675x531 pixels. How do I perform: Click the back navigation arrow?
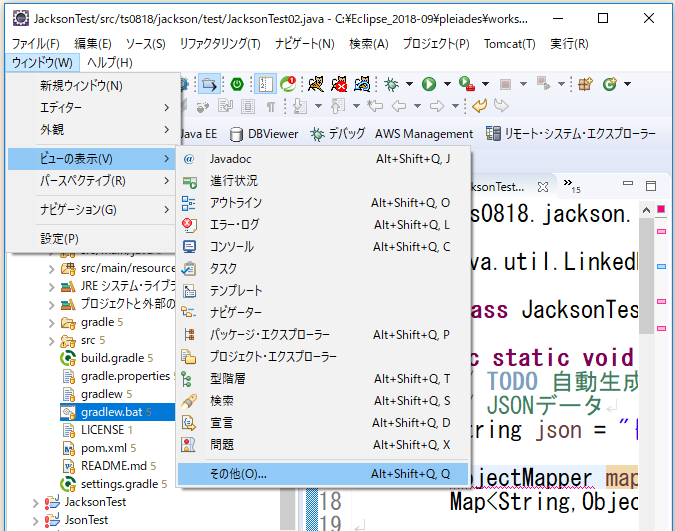pyautogui.click(x=399, y=106)
